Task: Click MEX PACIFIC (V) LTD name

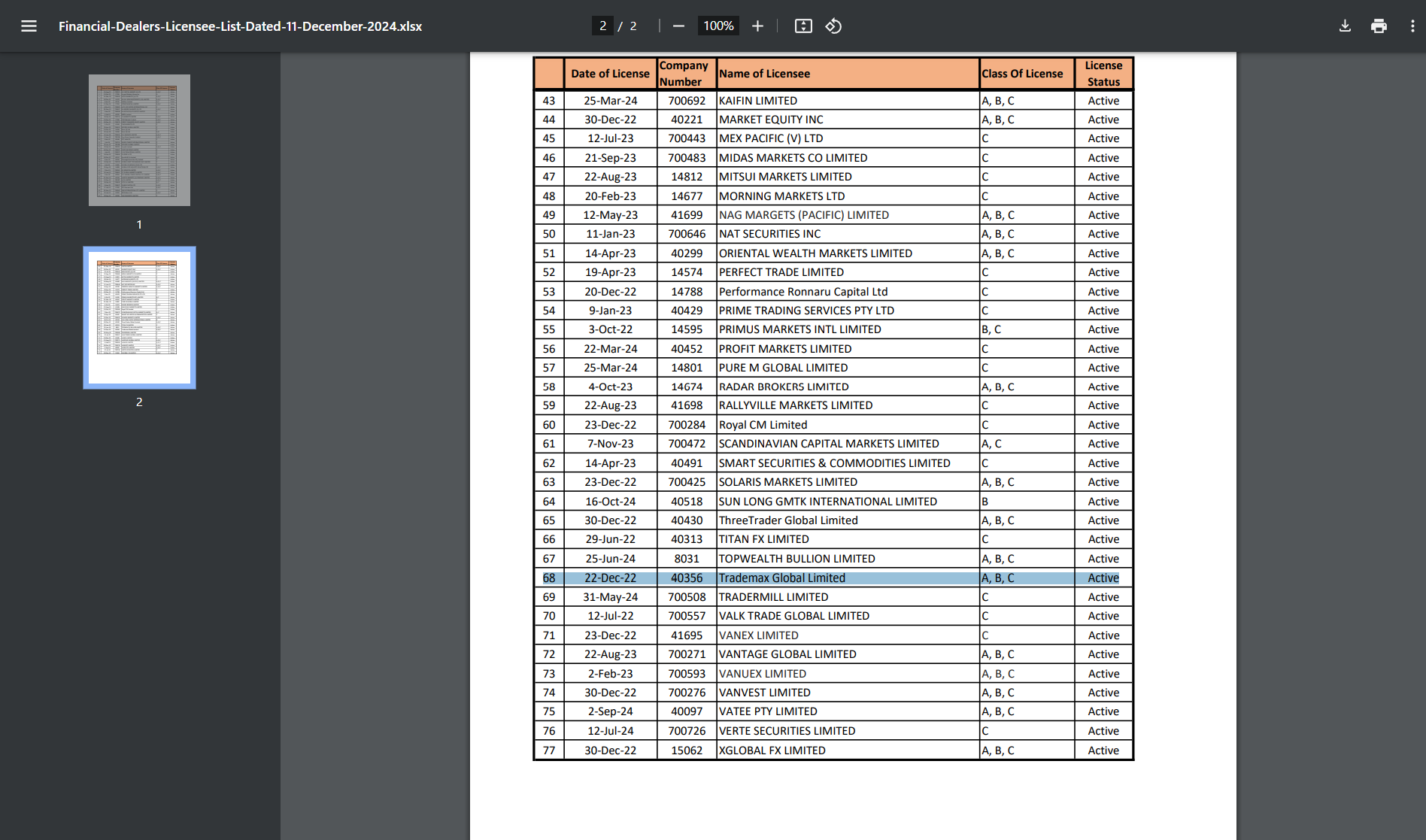Action: 771,138
